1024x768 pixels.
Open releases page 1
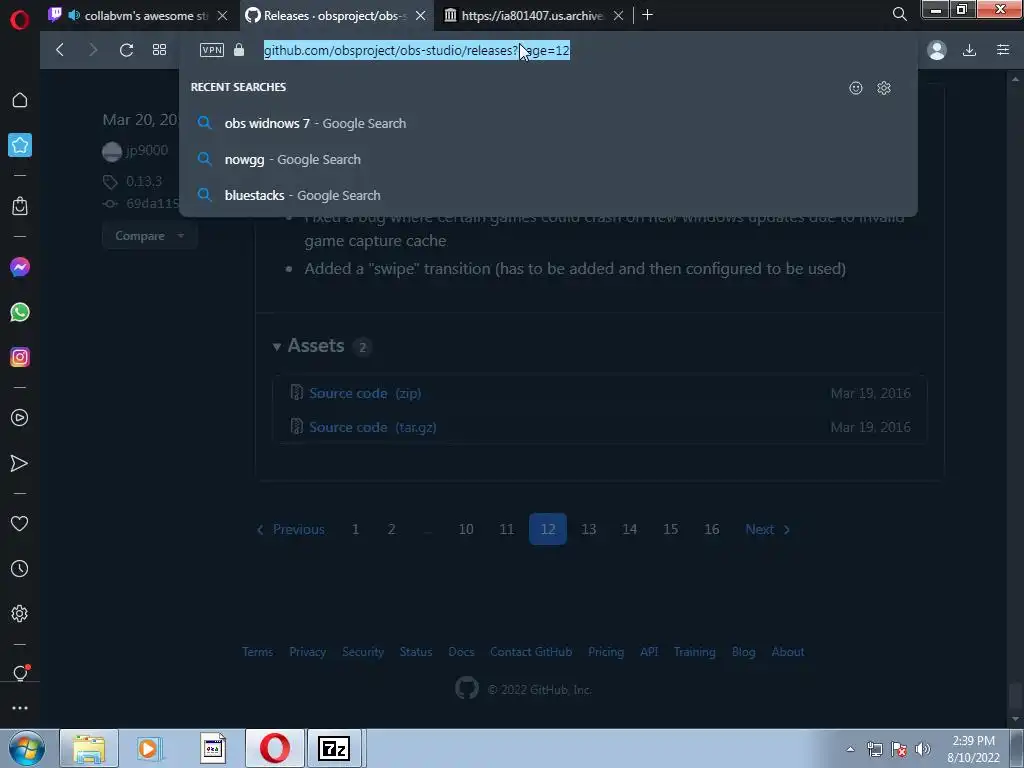(x=355, y=530)
